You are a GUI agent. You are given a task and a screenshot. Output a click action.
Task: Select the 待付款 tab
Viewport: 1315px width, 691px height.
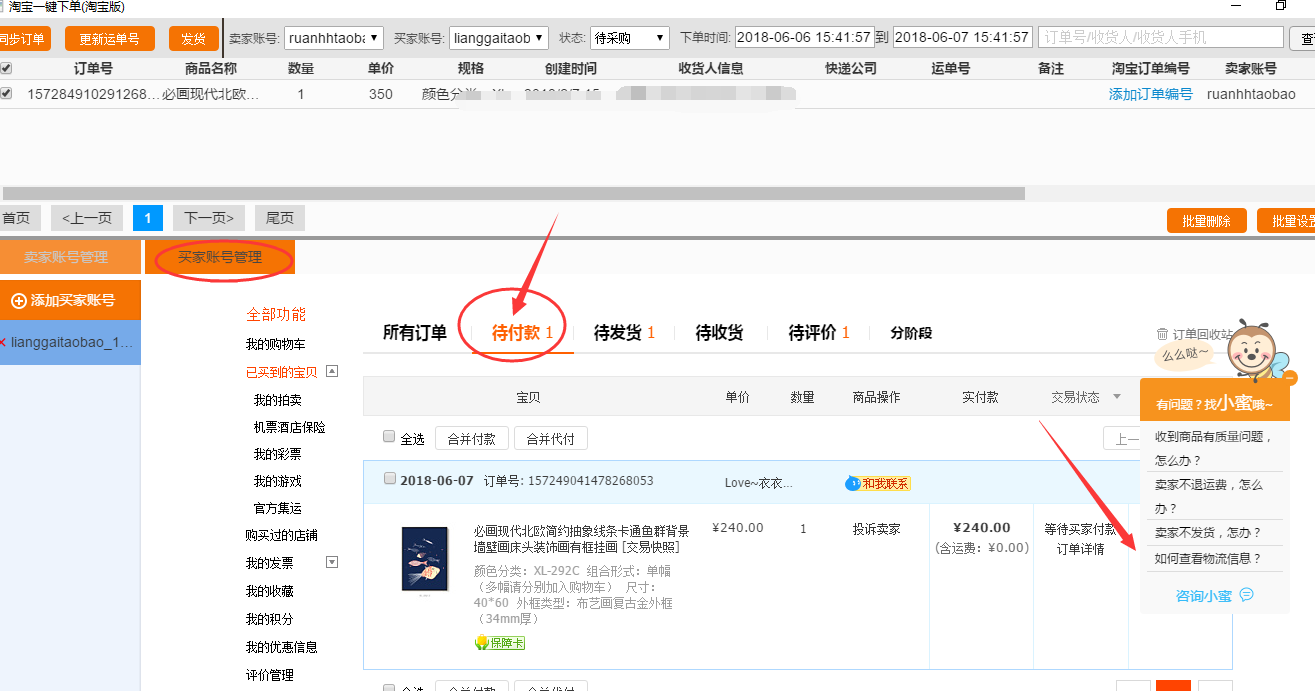point(522,333)
